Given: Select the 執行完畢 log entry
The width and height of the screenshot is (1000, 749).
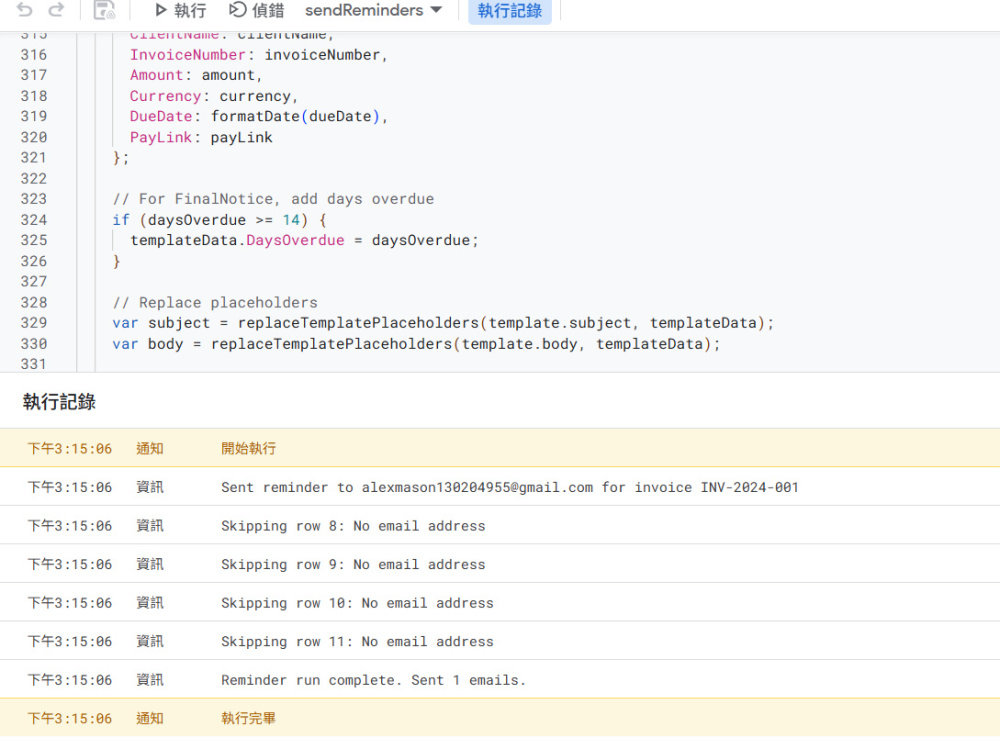Looking at the screenshot, I should (x=500, y=718).
